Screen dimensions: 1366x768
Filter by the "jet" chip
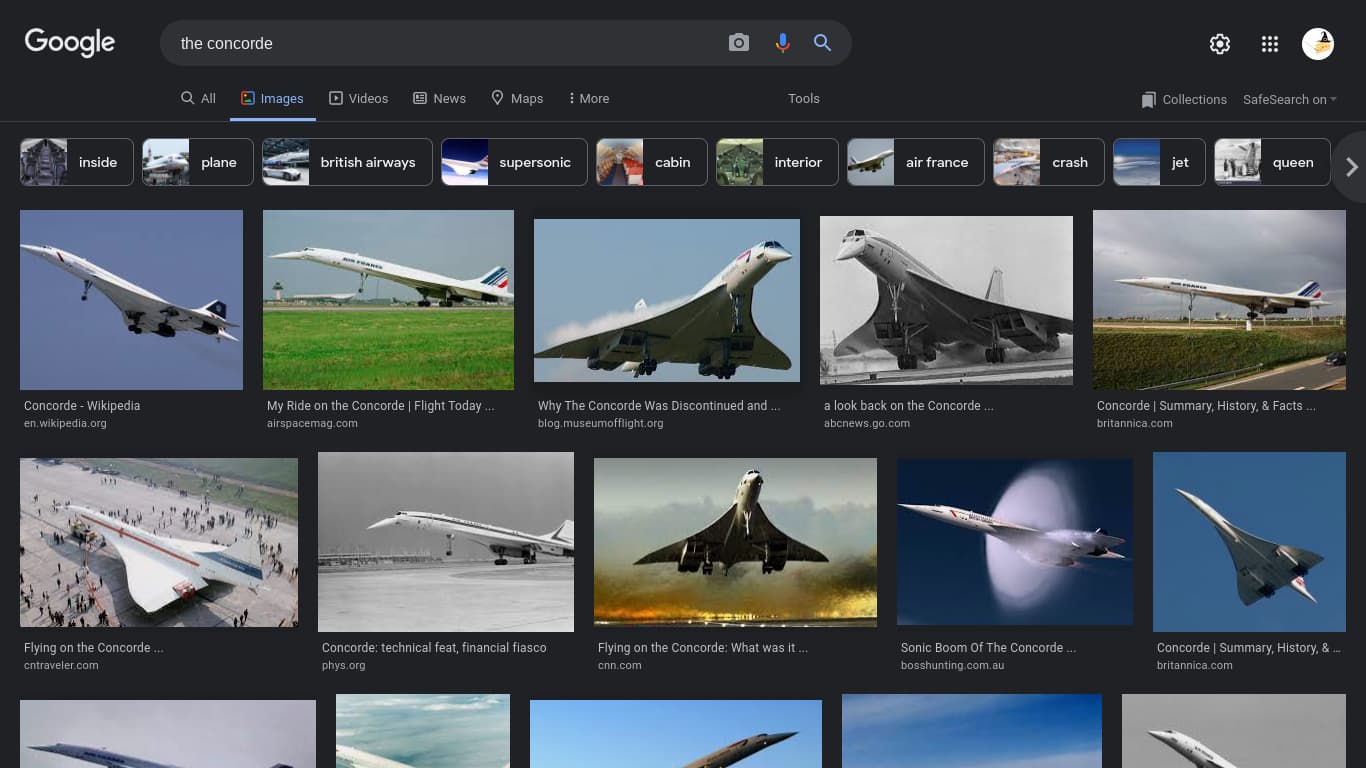tap(1159, 162)
